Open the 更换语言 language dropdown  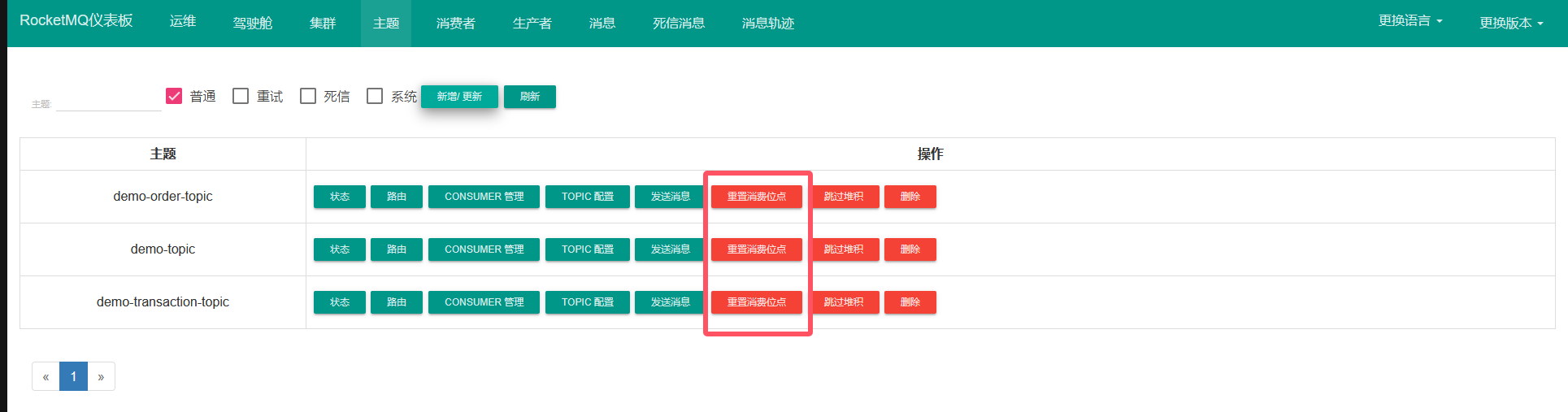coord(1409,21)
